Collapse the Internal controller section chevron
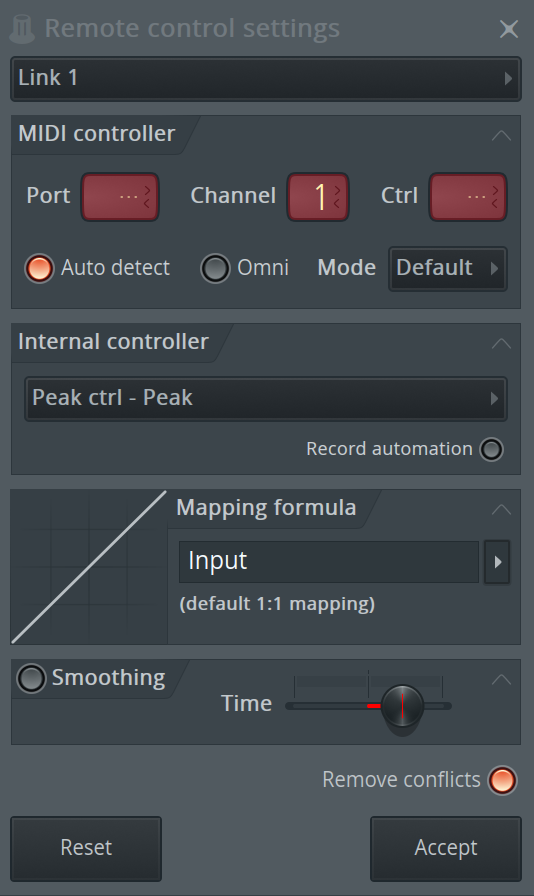 pyautogui.click(x=501, y=343)
